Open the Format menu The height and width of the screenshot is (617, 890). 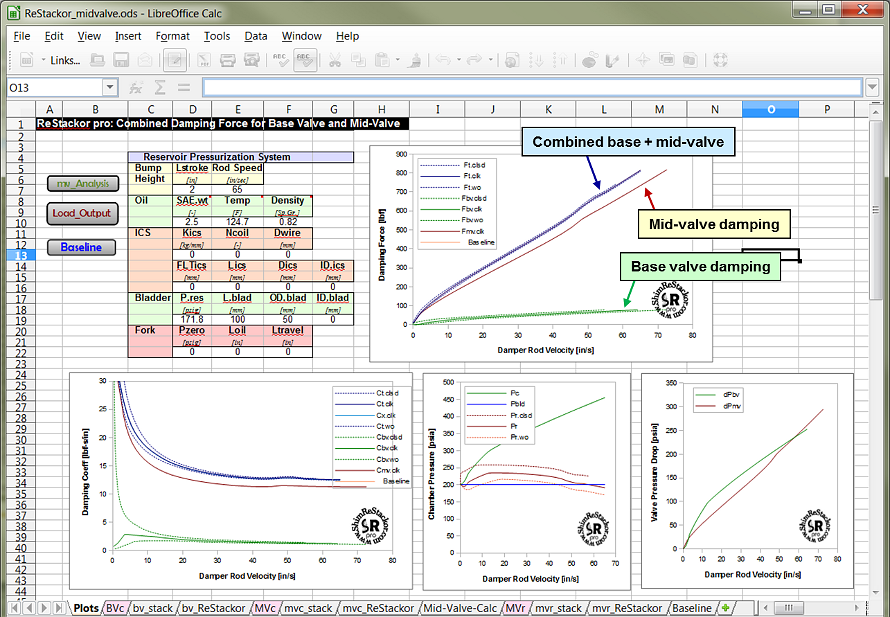[x=173, y=36]
